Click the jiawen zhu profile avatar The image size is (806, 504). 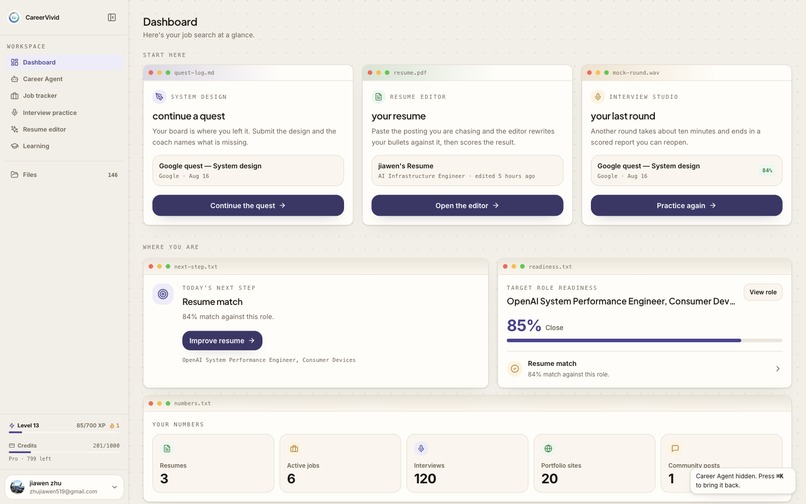pyautogui.click(x=17, y=487)
